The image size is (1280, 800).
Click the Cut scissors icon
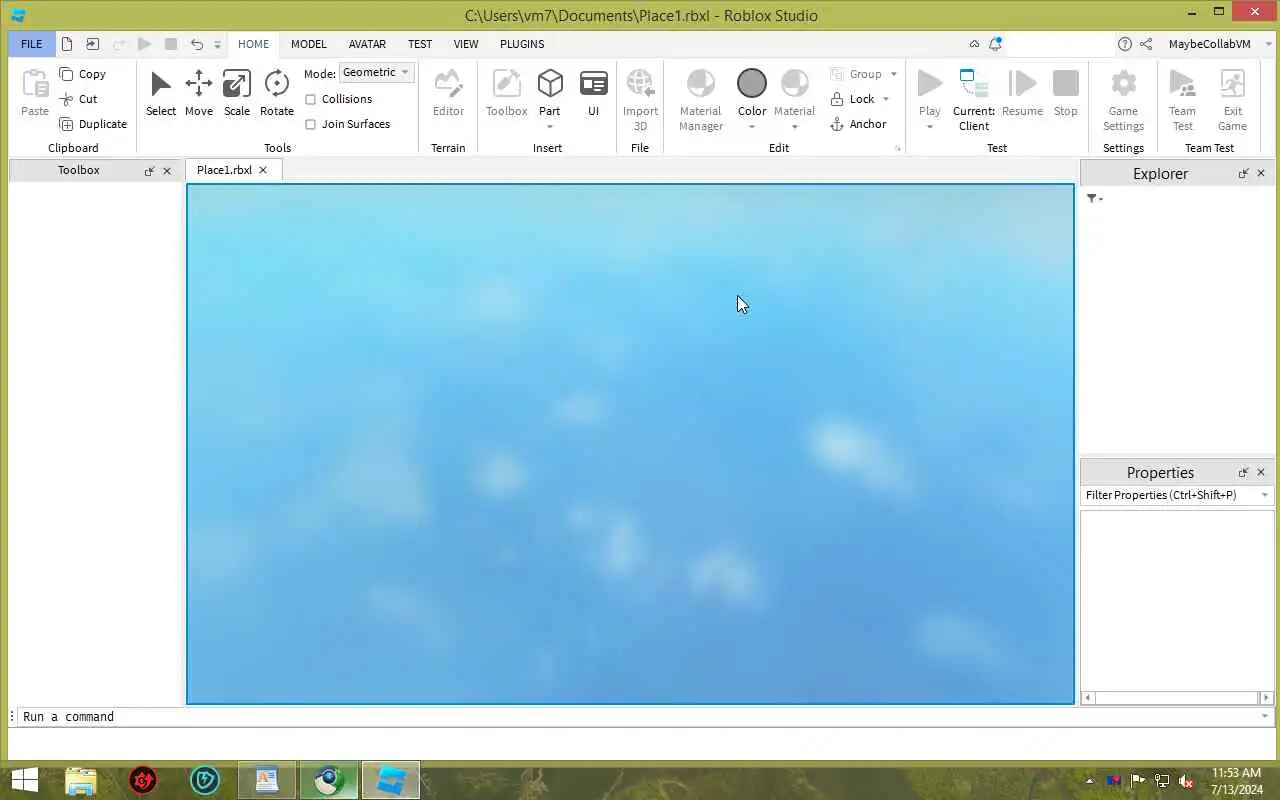point(66,99)
